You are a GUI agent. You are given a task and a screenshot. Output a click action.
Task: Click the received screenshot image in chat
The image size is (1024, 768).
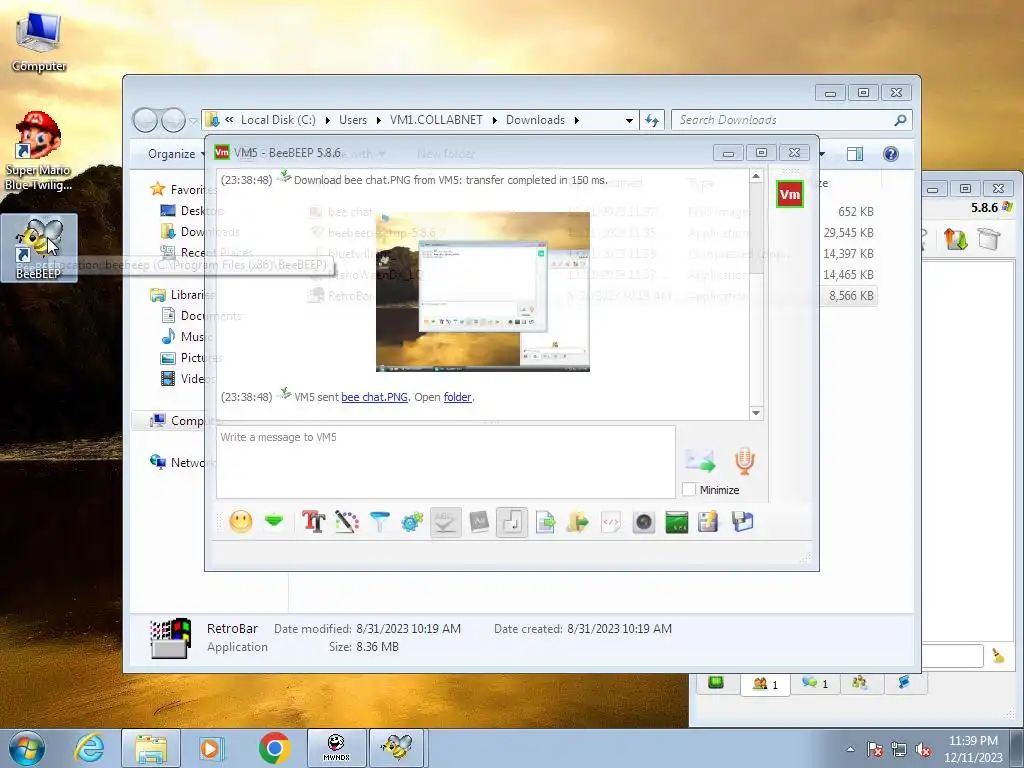pyautogui.click(x=483, y=292)
